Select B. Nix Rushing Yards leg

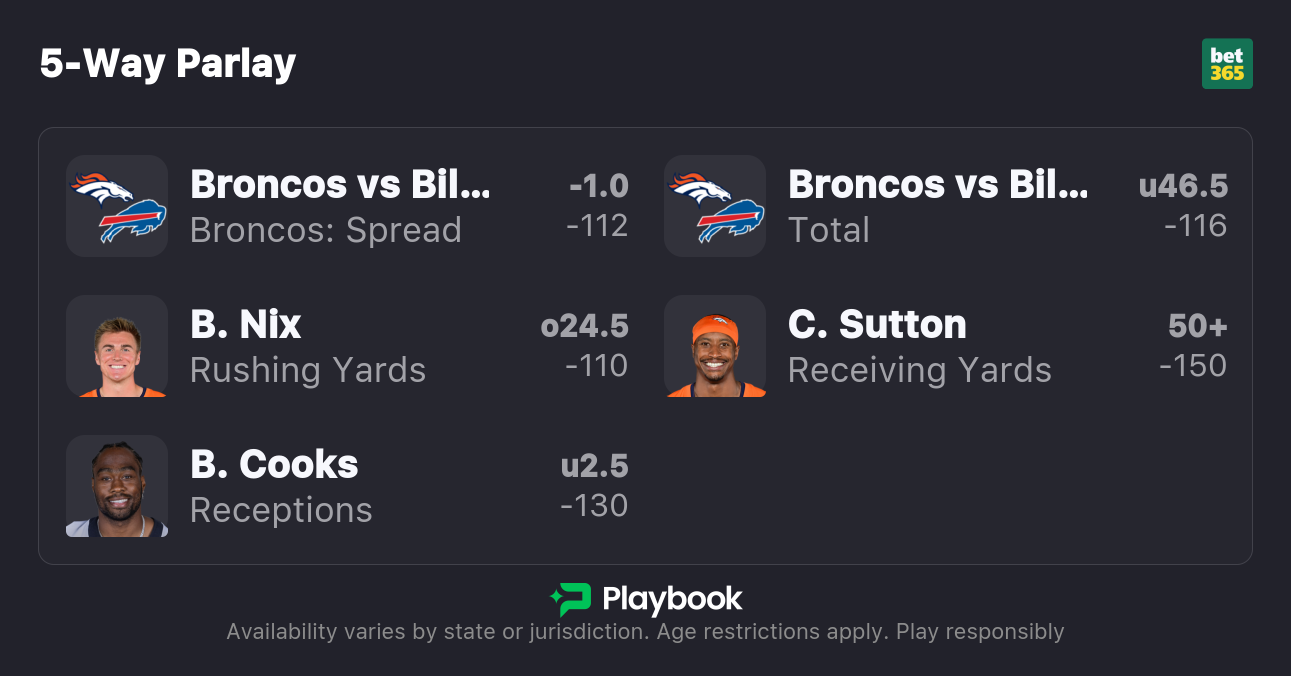(307, 346)
